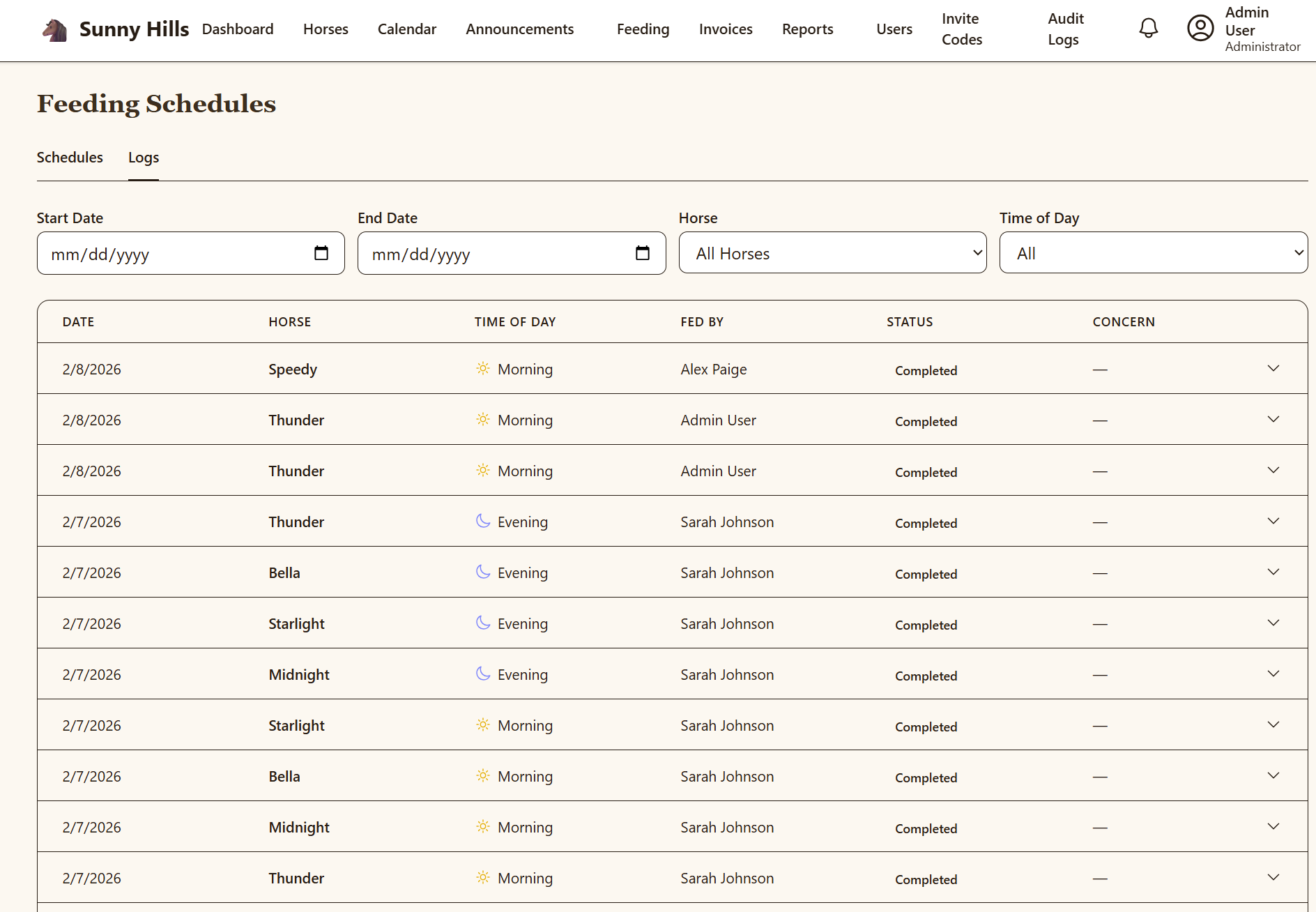Open the Announcements page
Viewport: 1316px width, 912px height.
click(x=520, y=29)
